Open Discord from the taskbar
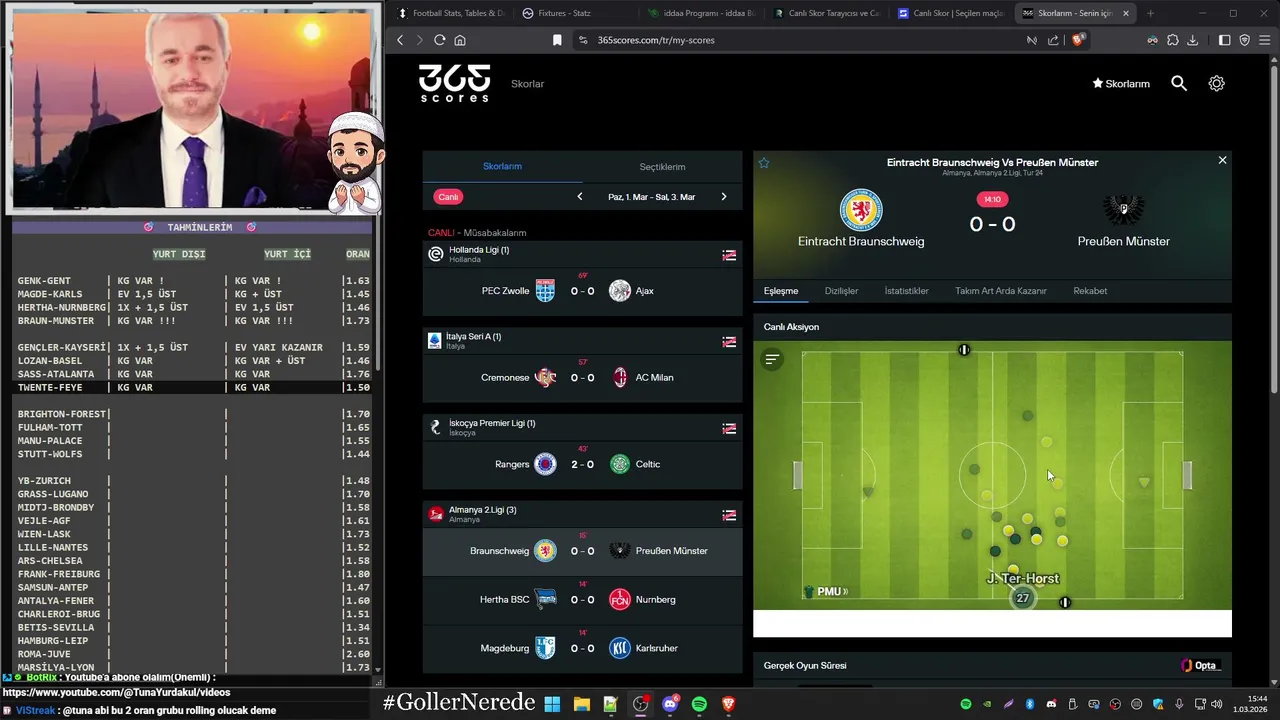The width and height of the screenshot is (1280, 720). pyautogui.click(x=670, y=704)
